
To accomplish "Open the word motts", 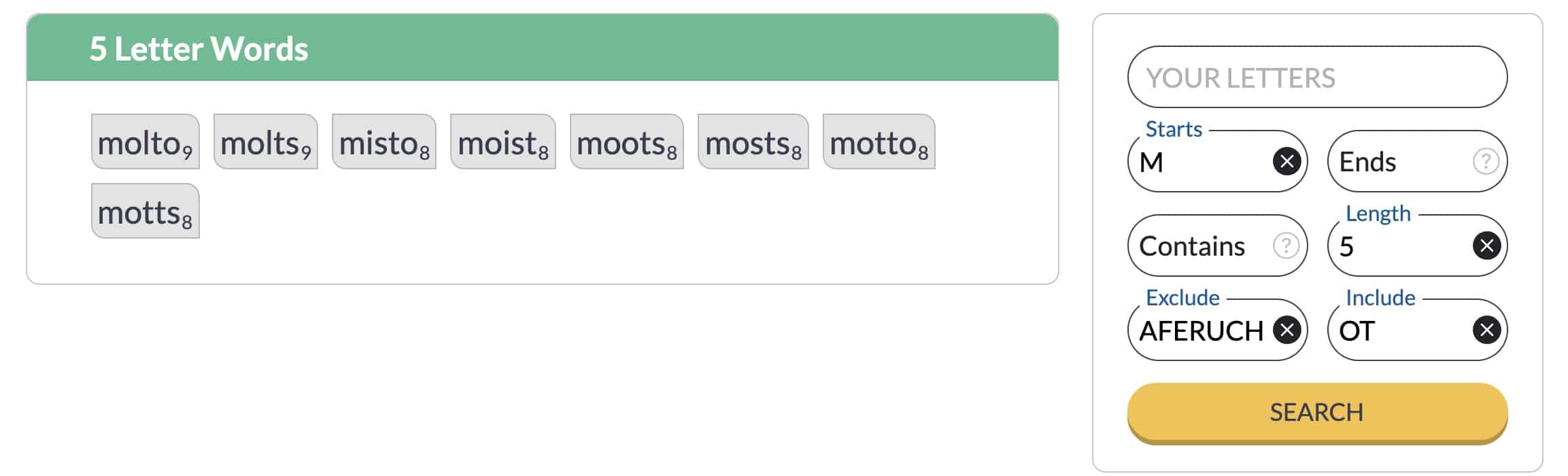I will tap(146, 211).
